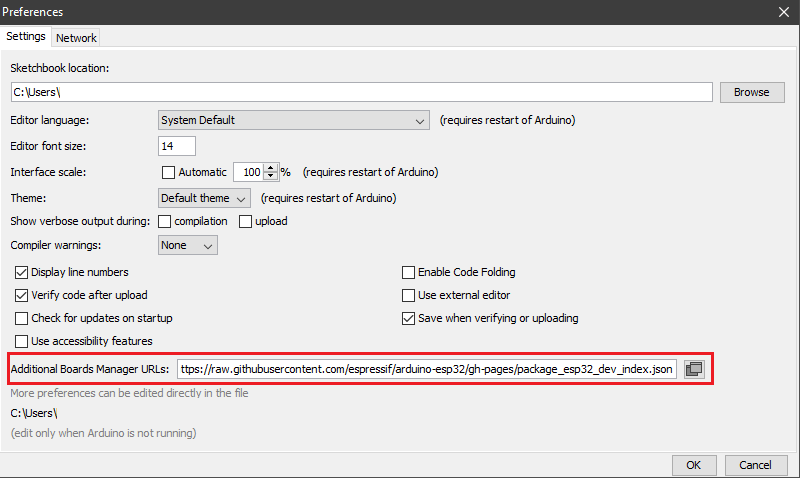Screen dimensions: 800x478
Task: Increase interface scale with the up stepper arrow
Action: pyautogui.click(x=270, y=167)
